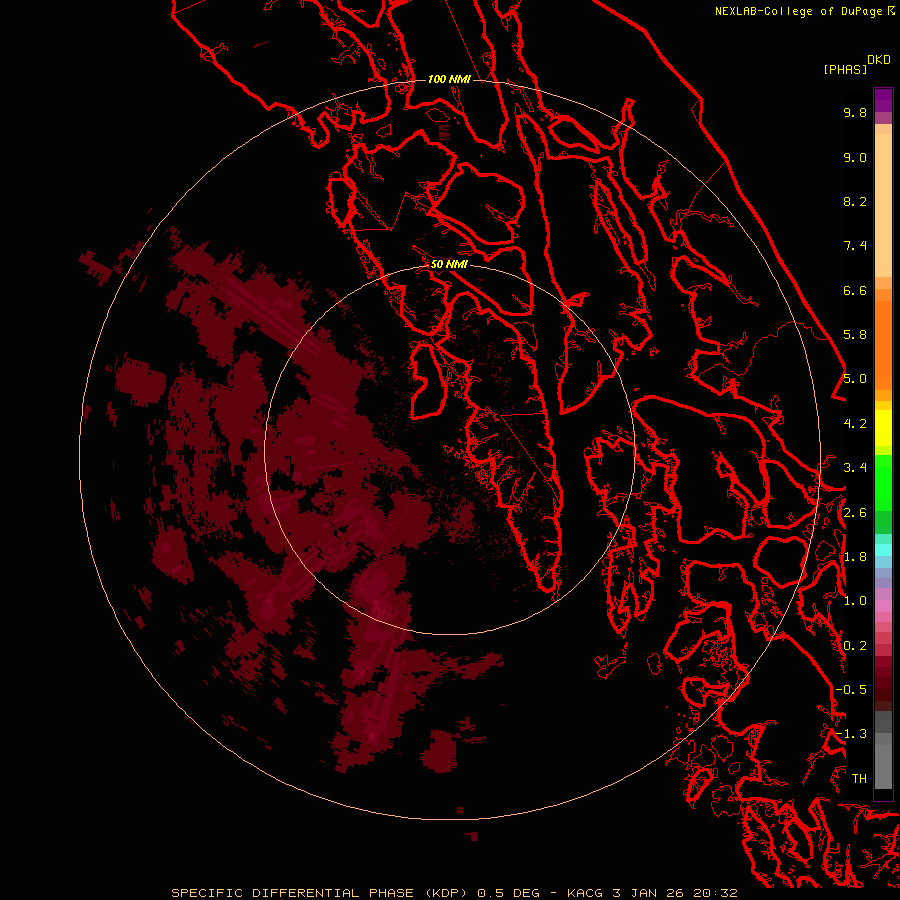The height and width of the screenshot is (900, 900).
Task: Click the 0.5 DEG elevation angle text
Action: (x=509, y=893)
